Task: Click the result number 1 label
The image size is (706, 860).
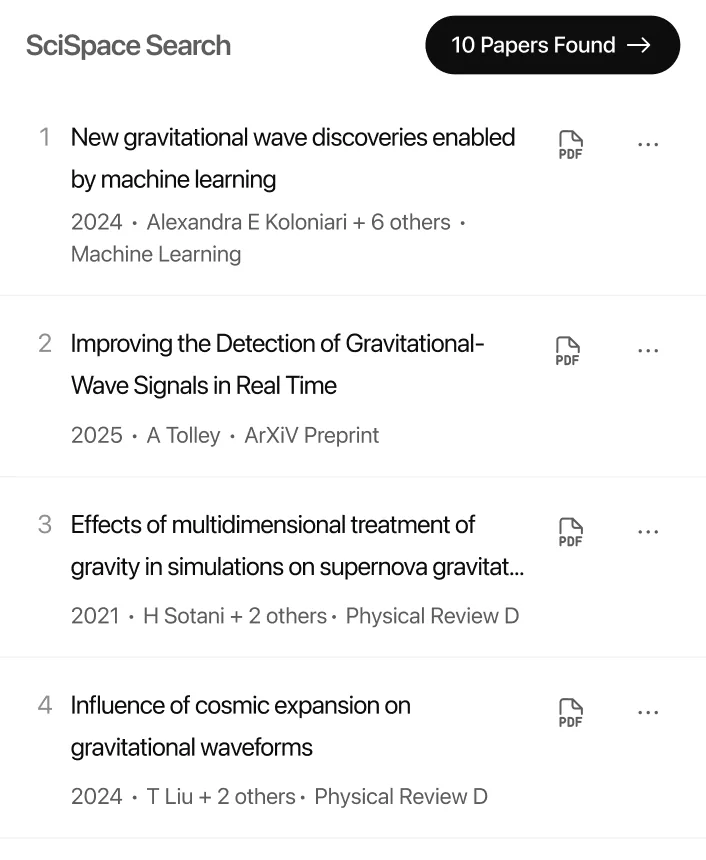Action: tap(45, 137)
